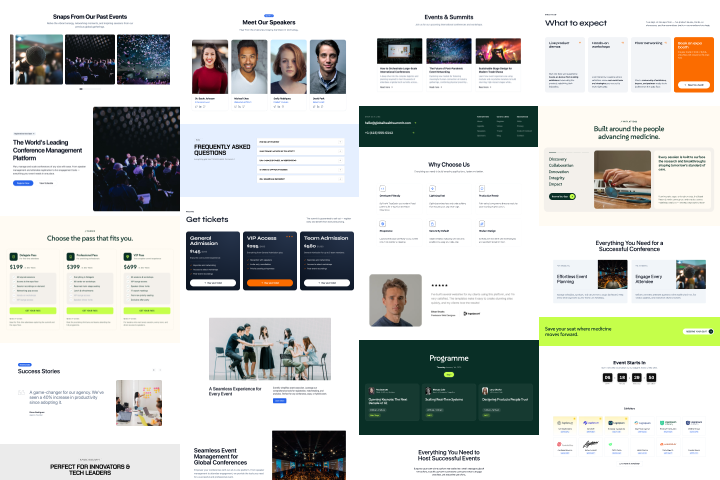Select the Discovery tab item
Image resolution: width=720 pixels, height=480 pixels.
[557, 159]
